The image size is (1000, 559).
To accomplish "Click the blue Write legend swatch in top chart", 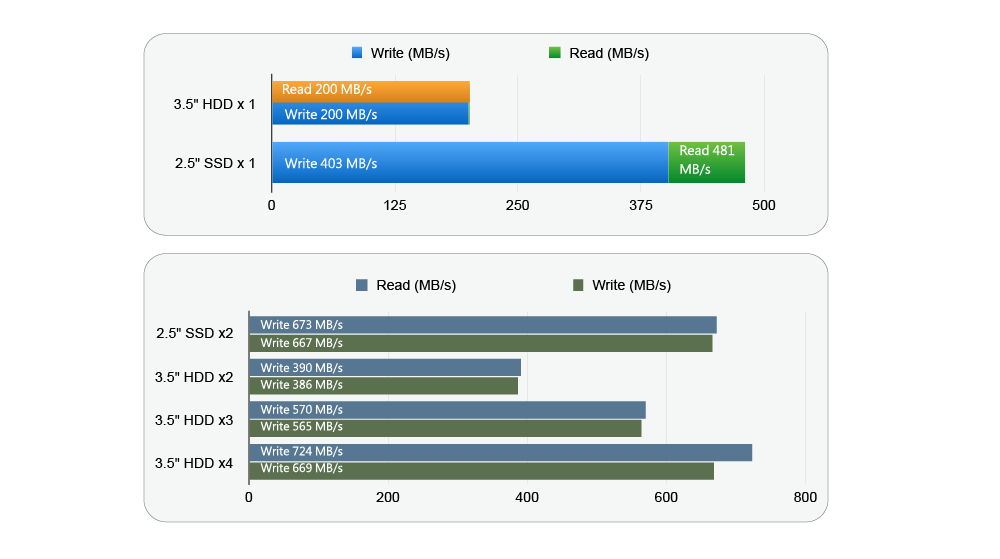I will click(357, 53).
